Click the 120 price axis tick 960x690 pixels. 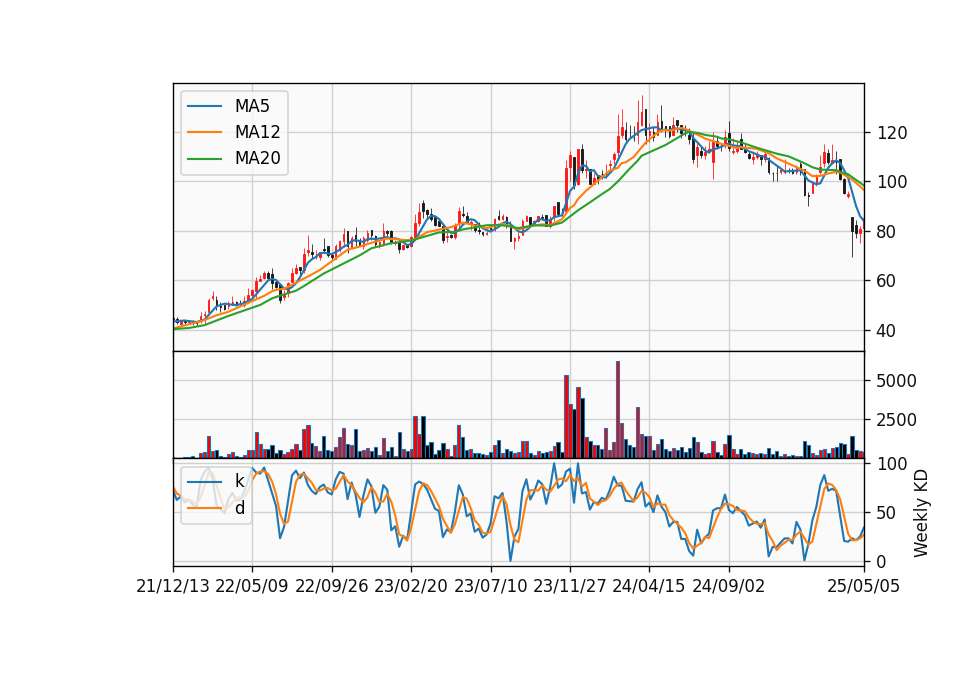892,133
